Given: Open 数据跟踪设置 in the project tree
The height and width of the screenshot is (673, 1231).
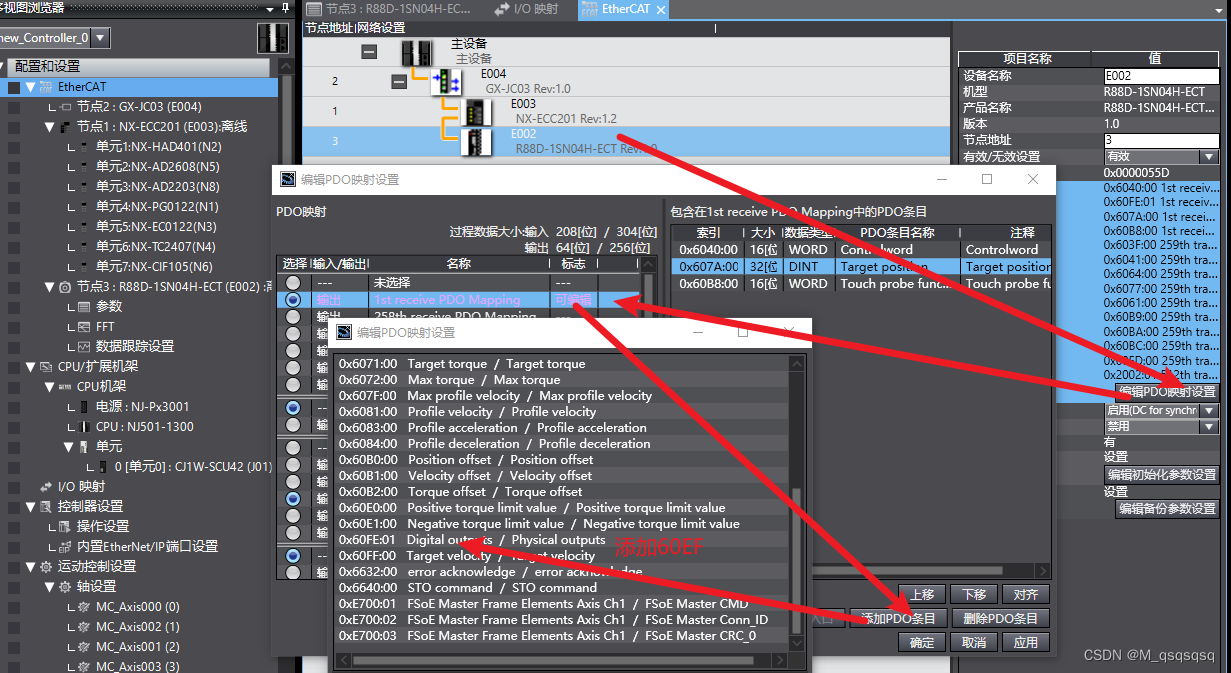Looking at the screenshot, I should (x=134, y=346).
